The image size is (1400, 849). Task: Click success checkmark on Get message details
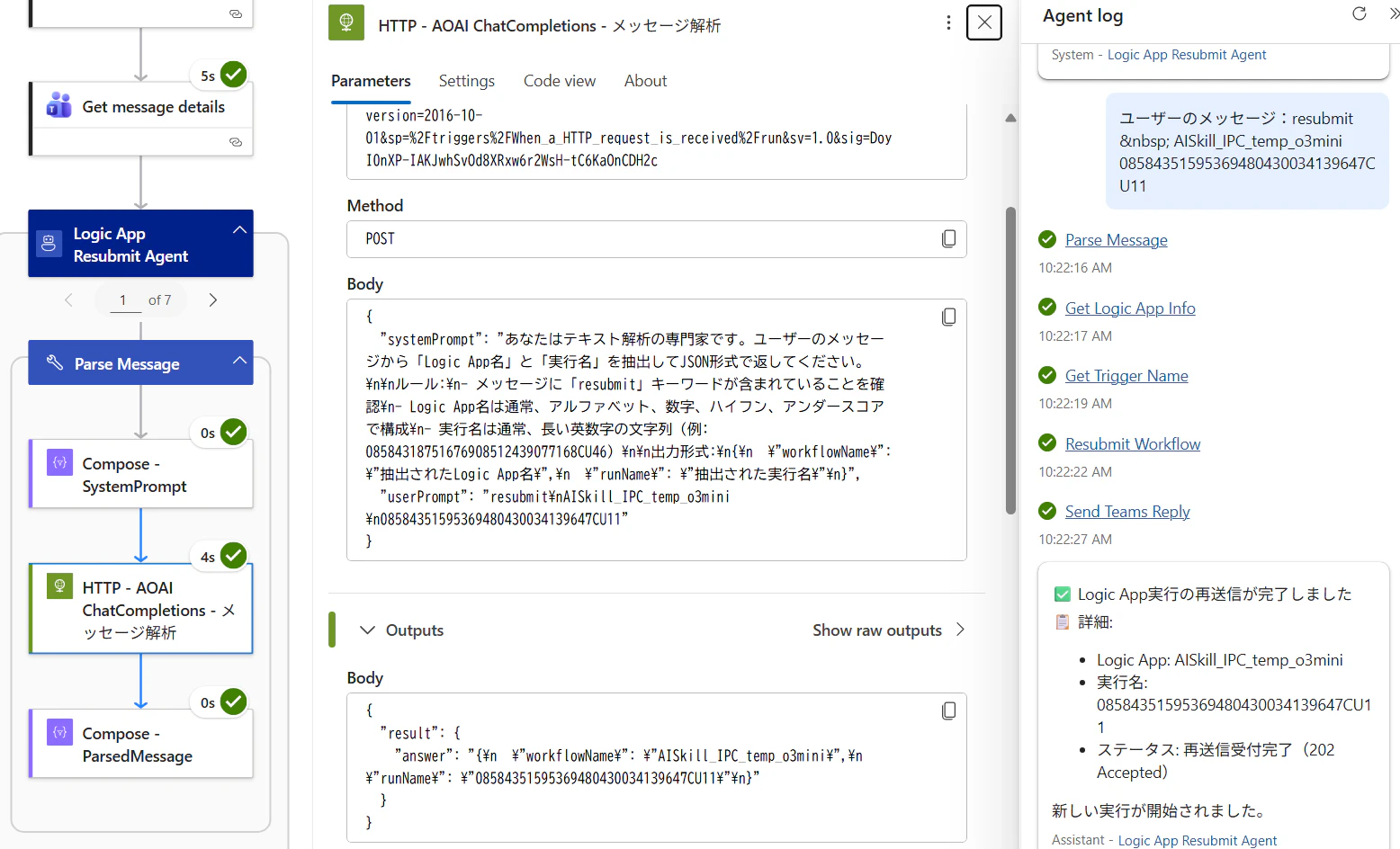(234, 75)
